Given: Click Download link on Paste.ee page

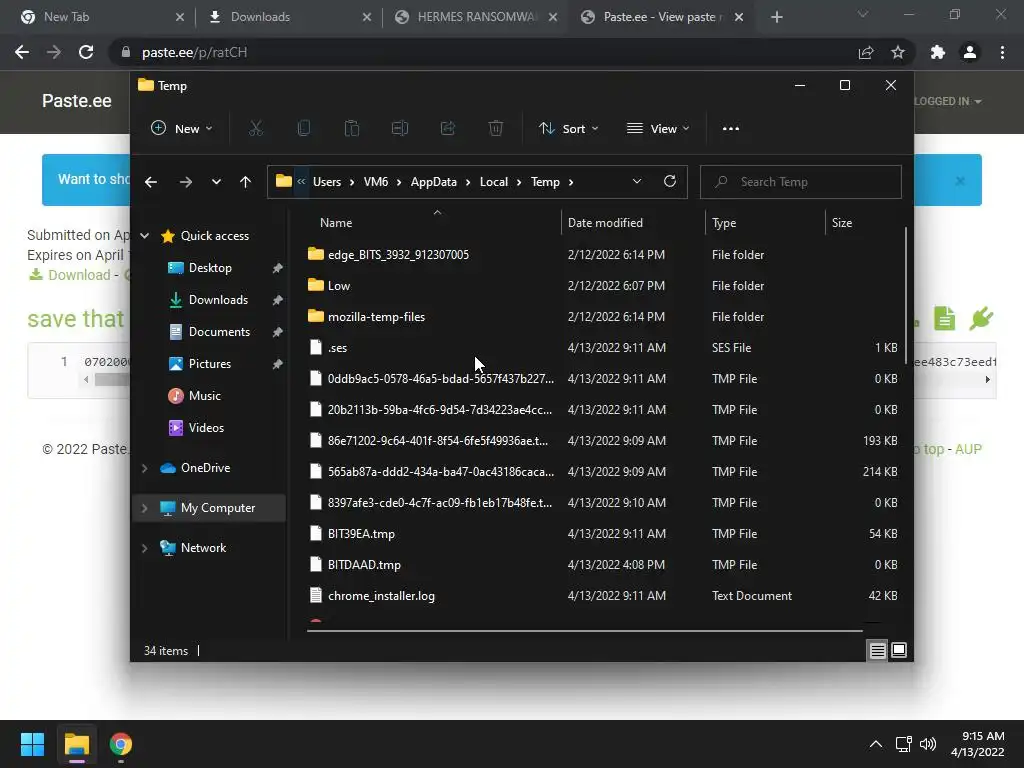Looking at the screenshot, I should [79, 275].
